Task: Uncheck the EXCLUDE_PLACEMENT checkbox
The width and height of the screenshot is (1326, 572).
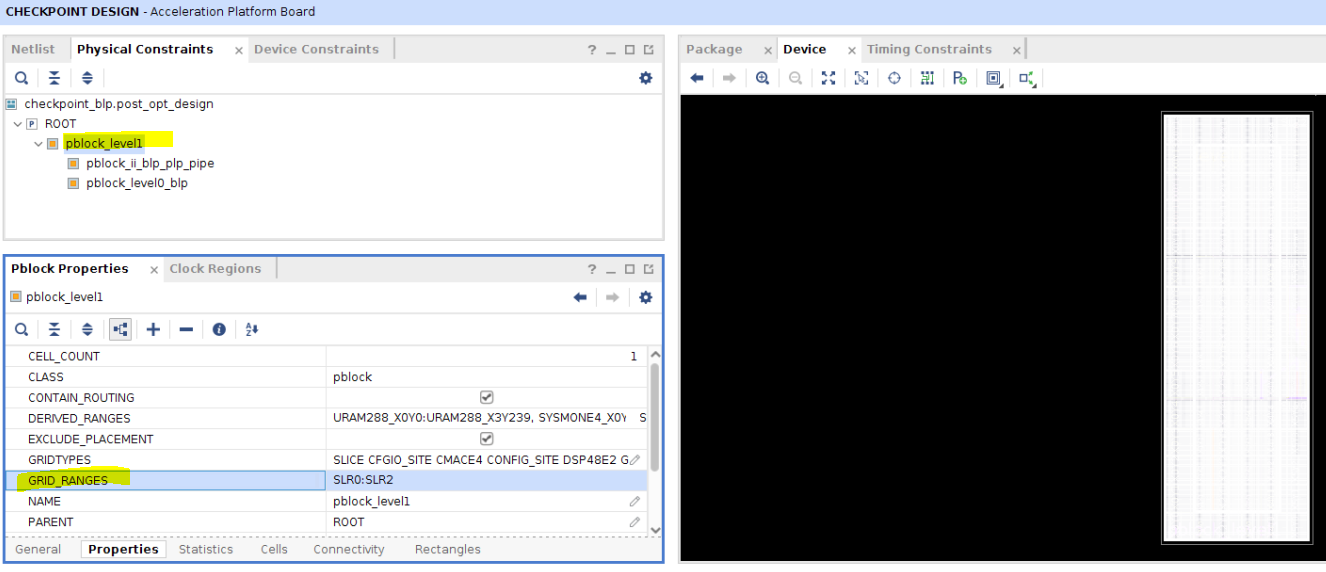Action: (487, 439)
